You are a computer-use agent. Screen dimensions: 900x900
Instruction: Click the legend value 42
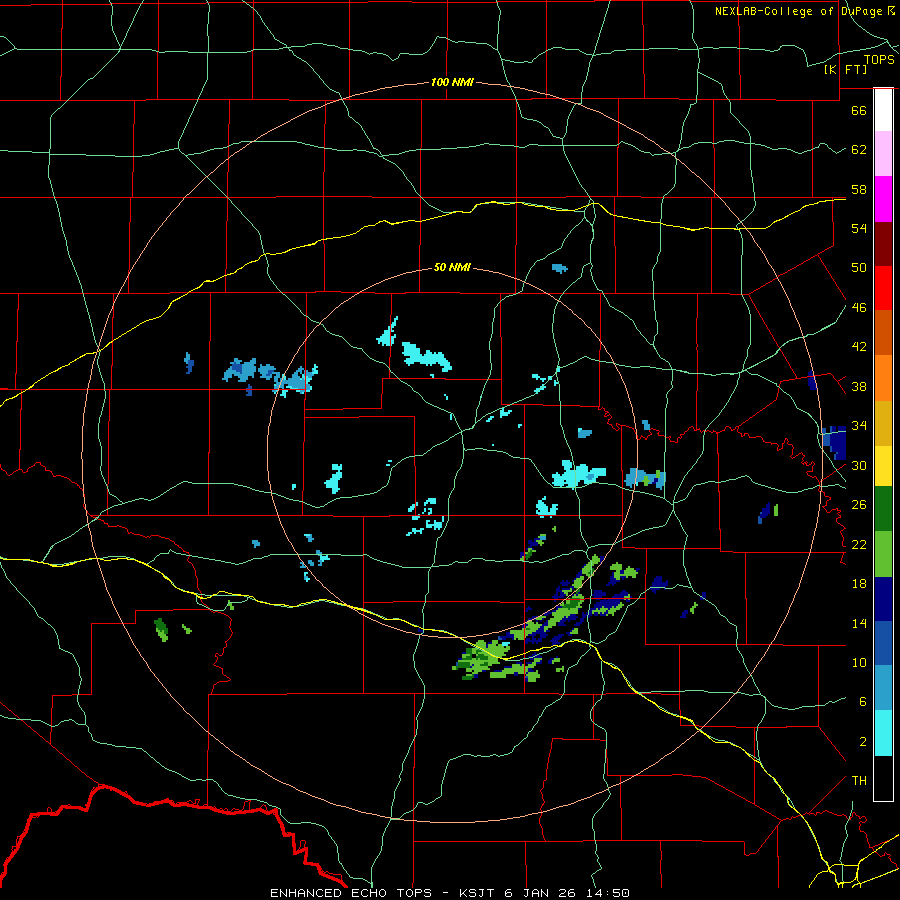859,347
